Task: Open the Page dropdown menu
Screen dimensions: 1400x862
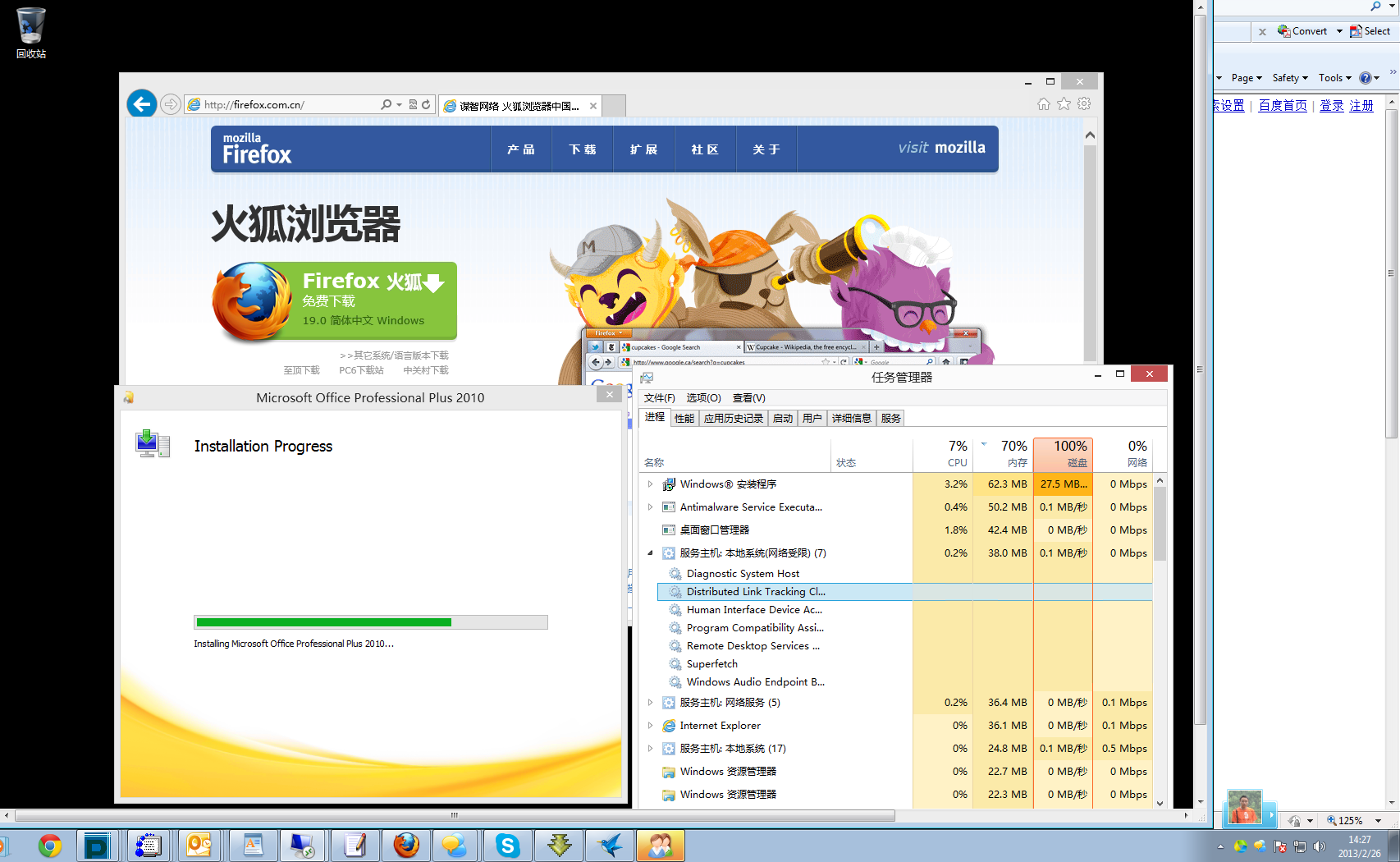Action: [x=1247, y=78]
